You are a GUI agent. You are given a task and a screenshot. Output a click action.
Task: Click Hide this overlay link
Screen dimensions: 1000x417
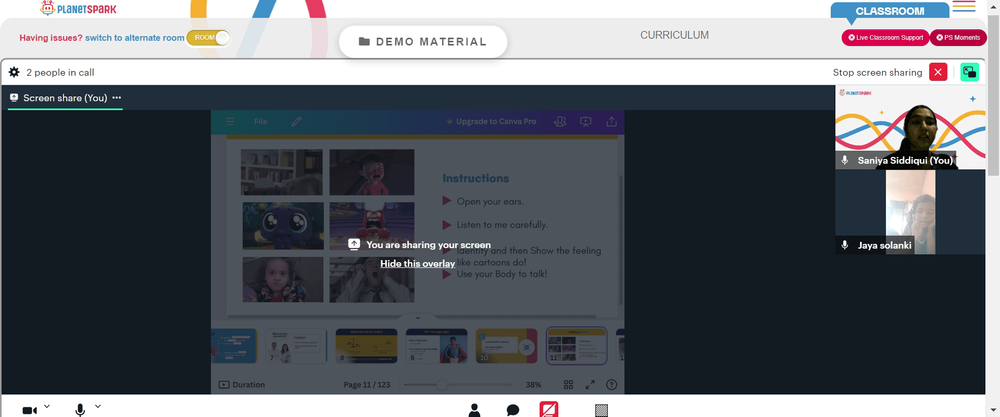click(x=418, y=263)
